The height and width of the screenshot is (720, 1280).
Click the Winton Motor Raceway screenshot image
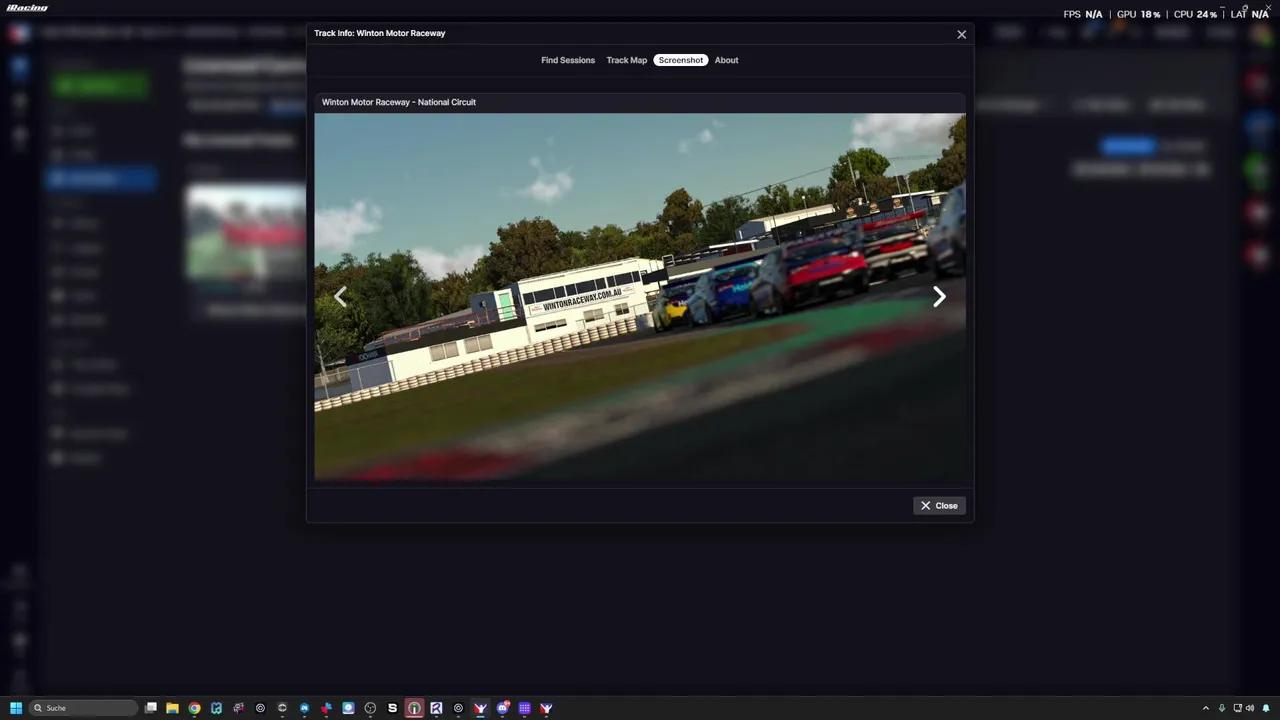640,297
